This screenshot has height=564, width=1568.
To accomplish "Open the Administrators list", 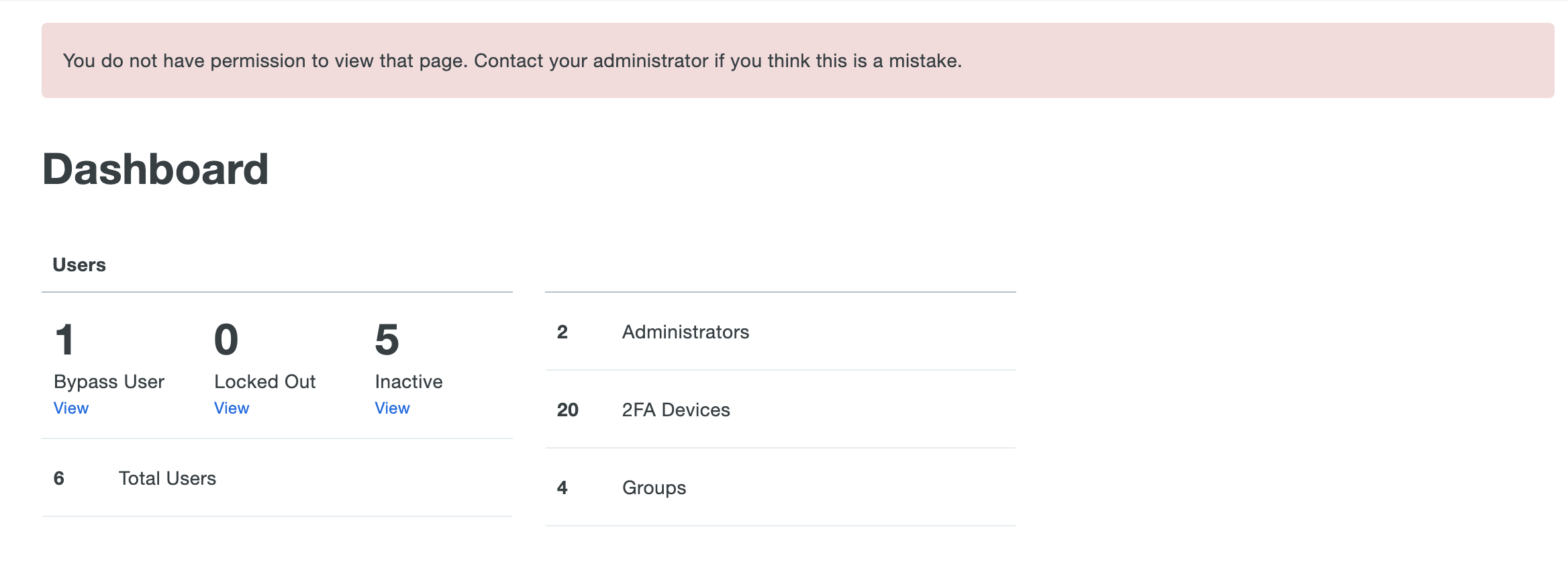I will tap(685, 332).
